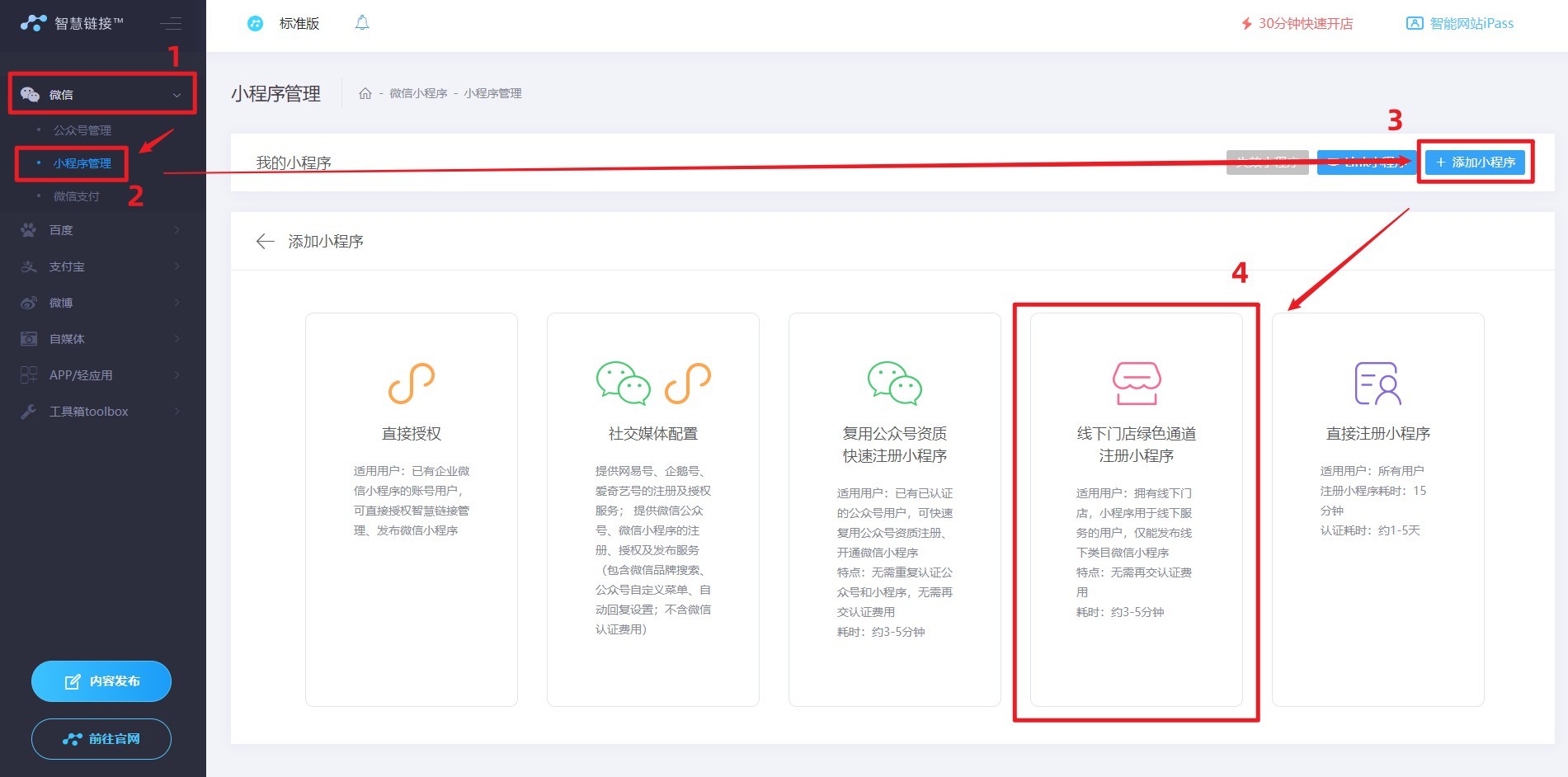Open 小程序管理 submenu item

[x=82, y=163]
